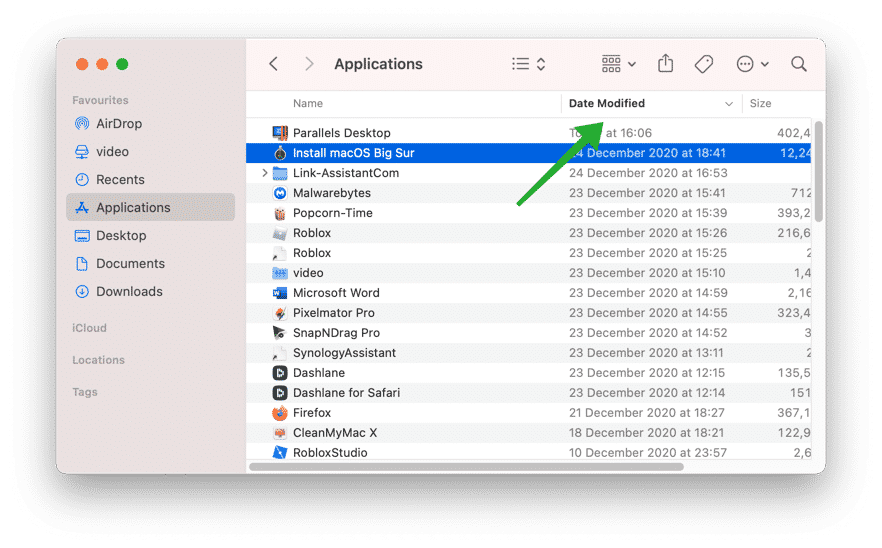The height and width of the screenshot is (548, 882).
Task: Select the Dashlane app icon
Action: point(280,373)
